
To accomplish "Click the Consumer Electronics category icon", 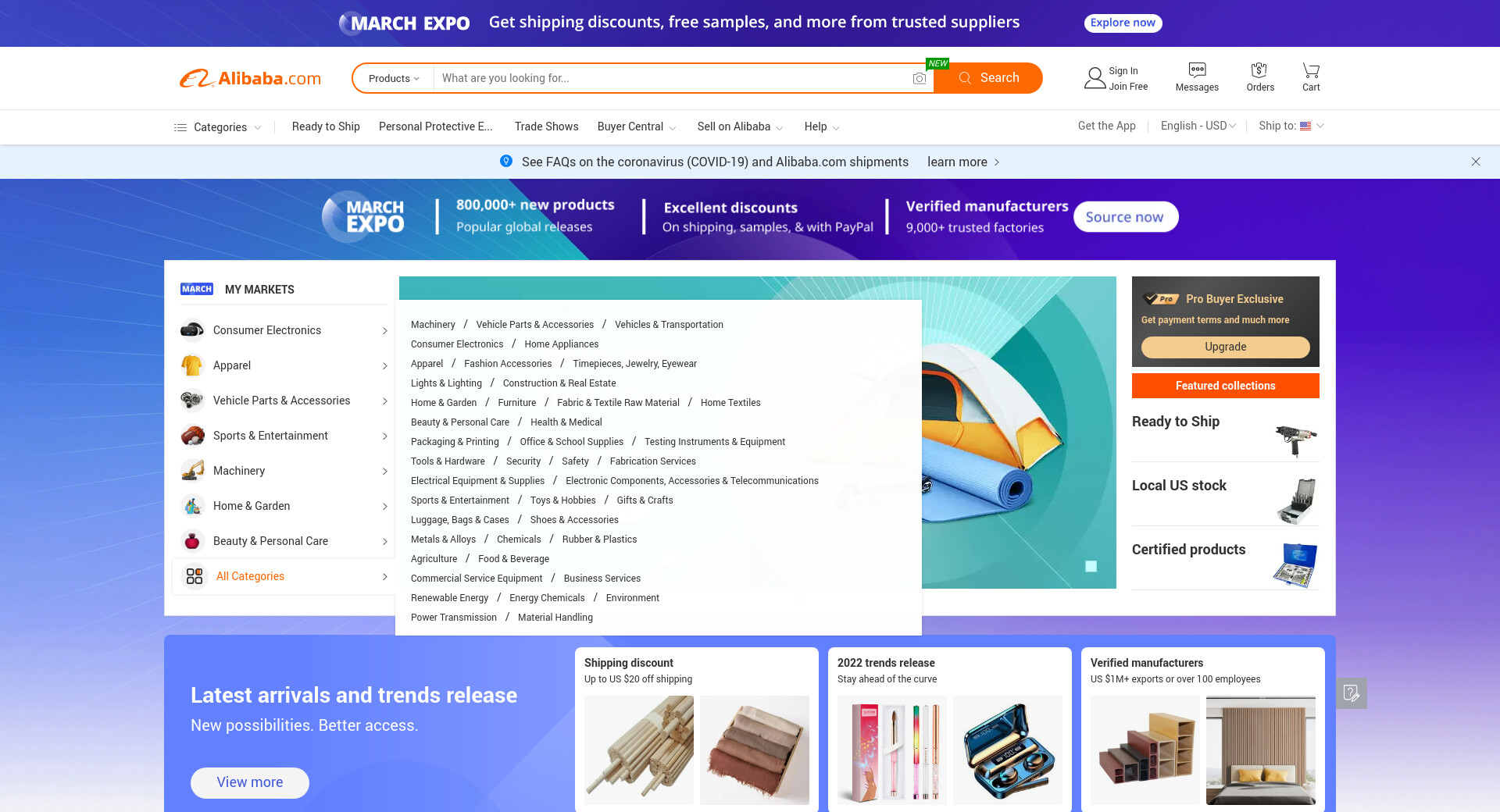I will pos(192,330).
